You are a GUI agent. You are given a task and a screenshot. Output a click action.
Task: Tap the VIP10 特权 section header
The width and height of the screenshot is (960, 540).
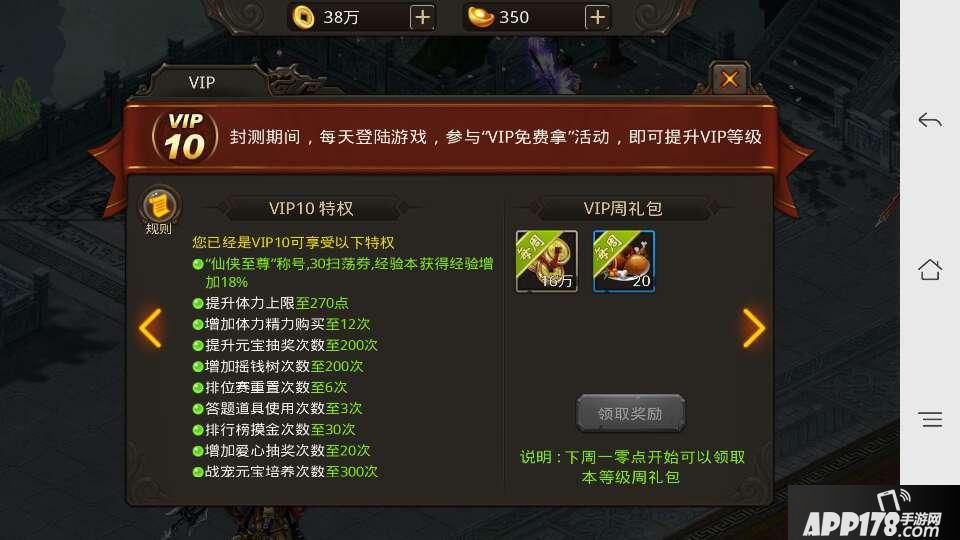click(311, 209)
